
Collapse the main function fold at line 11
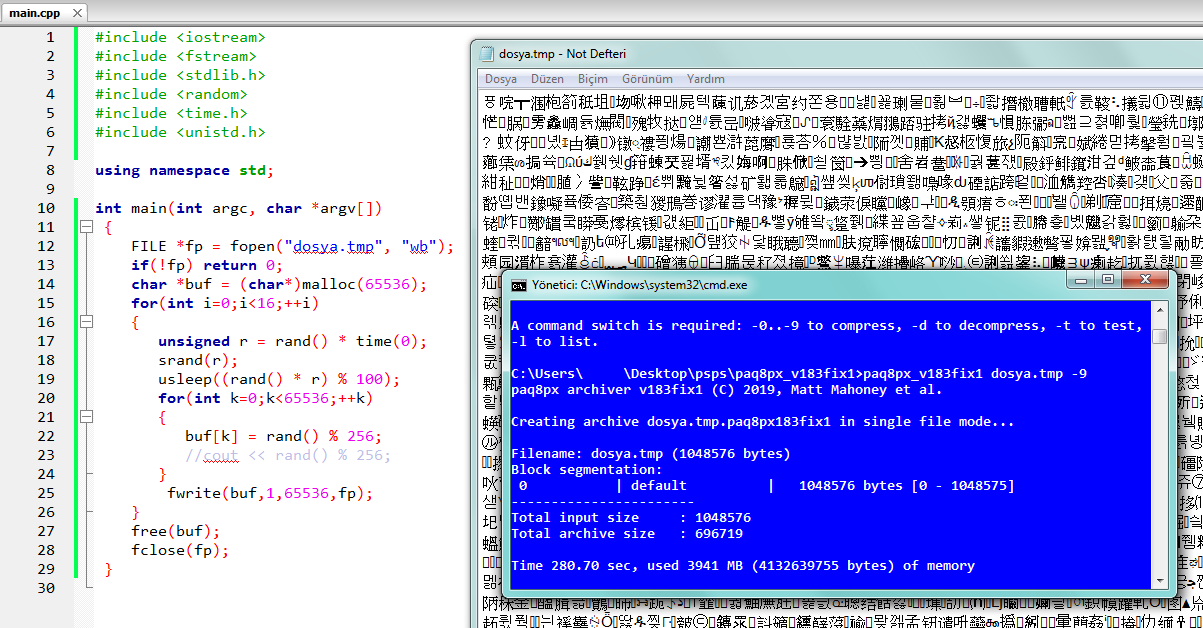pyautogui.click(x=86, y=228)
